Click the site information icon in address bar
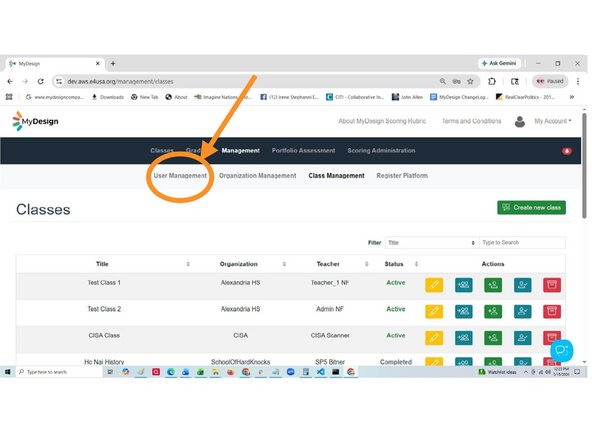 59,81
